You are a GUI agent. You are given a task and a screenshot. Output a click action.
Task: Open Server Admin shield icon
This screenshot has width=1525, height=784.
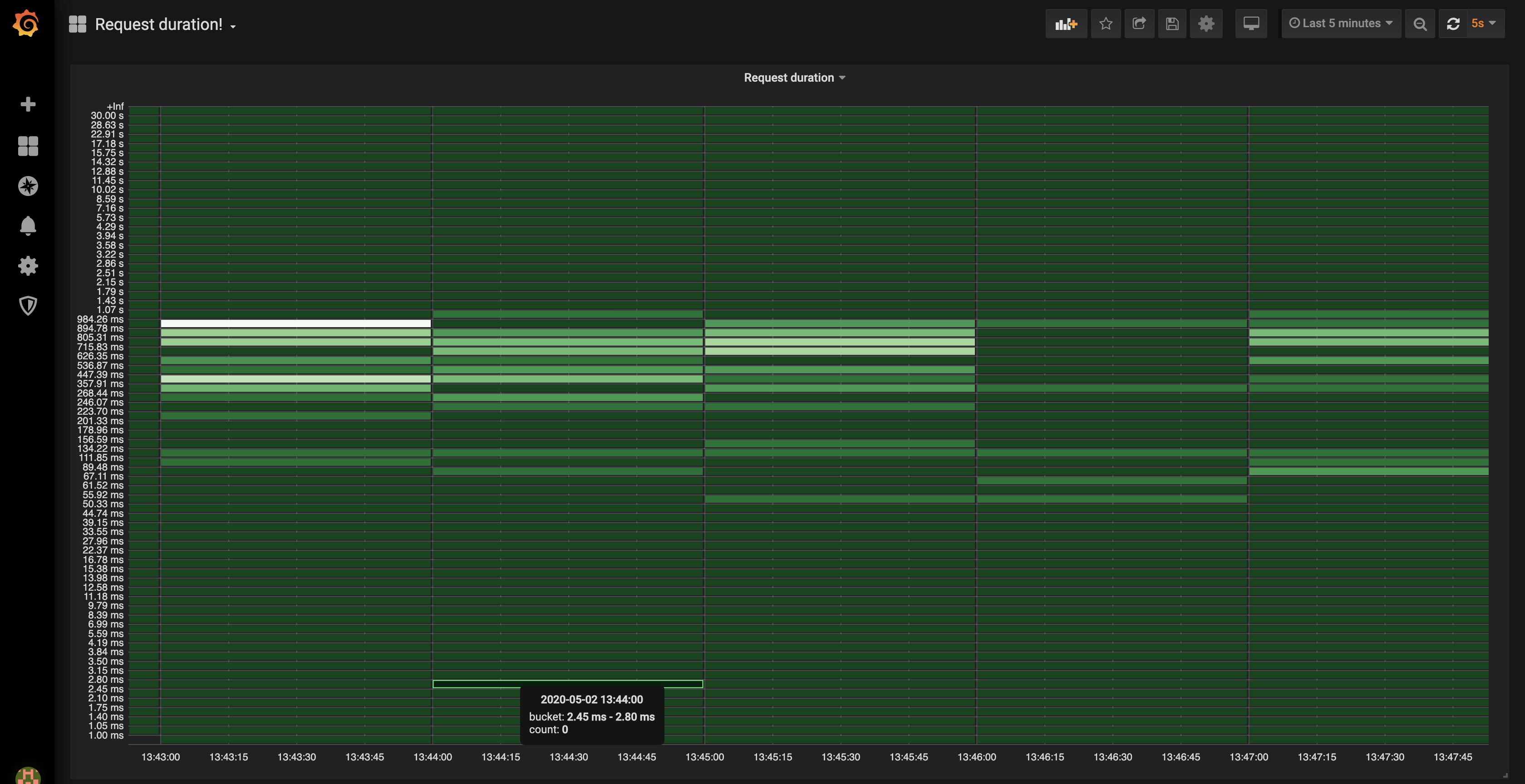coord(28,305)
